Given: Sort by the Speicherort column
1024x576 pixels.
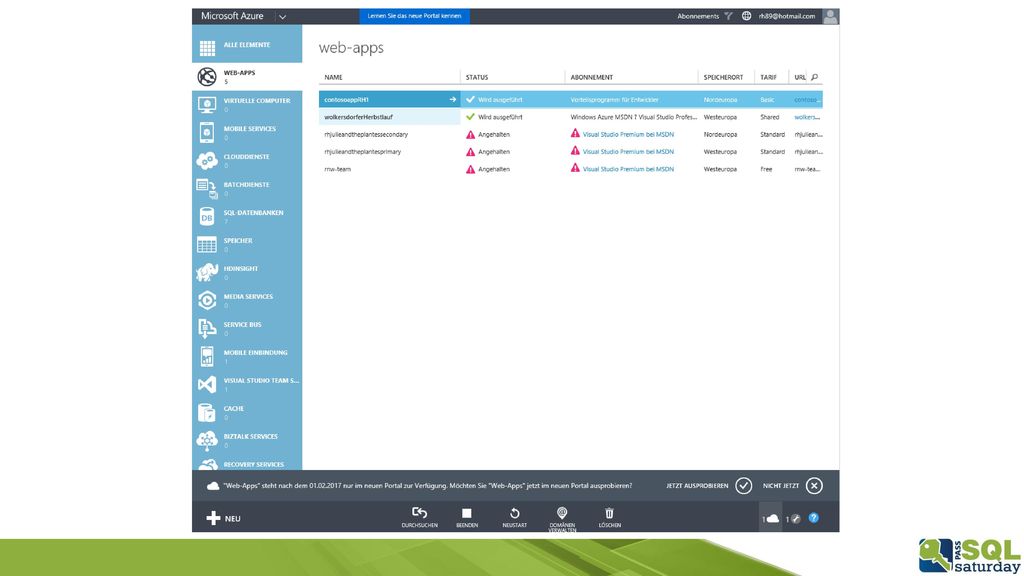Looking at the screenshot, I should click(x=723, y=77).
